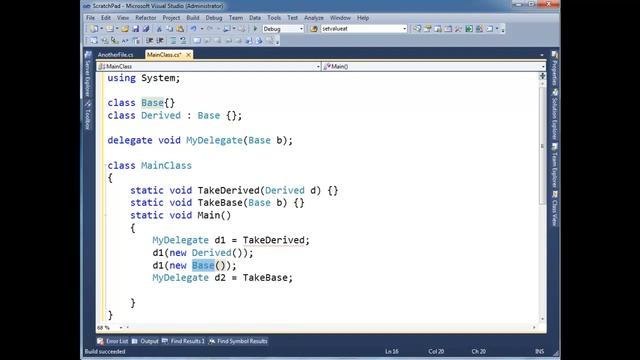Show the Output panel tab
The height and width of the screenshot is (360, 640).
[x=145, y=341]
